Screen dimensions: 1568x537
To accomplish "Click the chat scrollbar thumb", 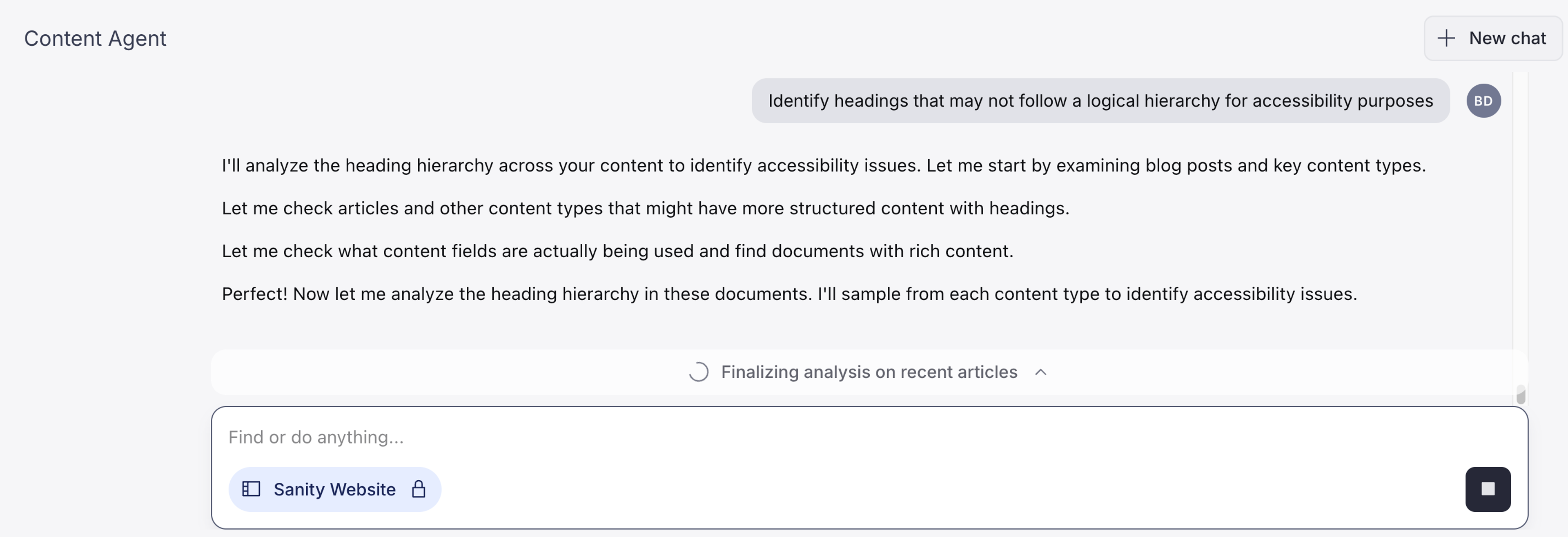I will coord(1521,394).
